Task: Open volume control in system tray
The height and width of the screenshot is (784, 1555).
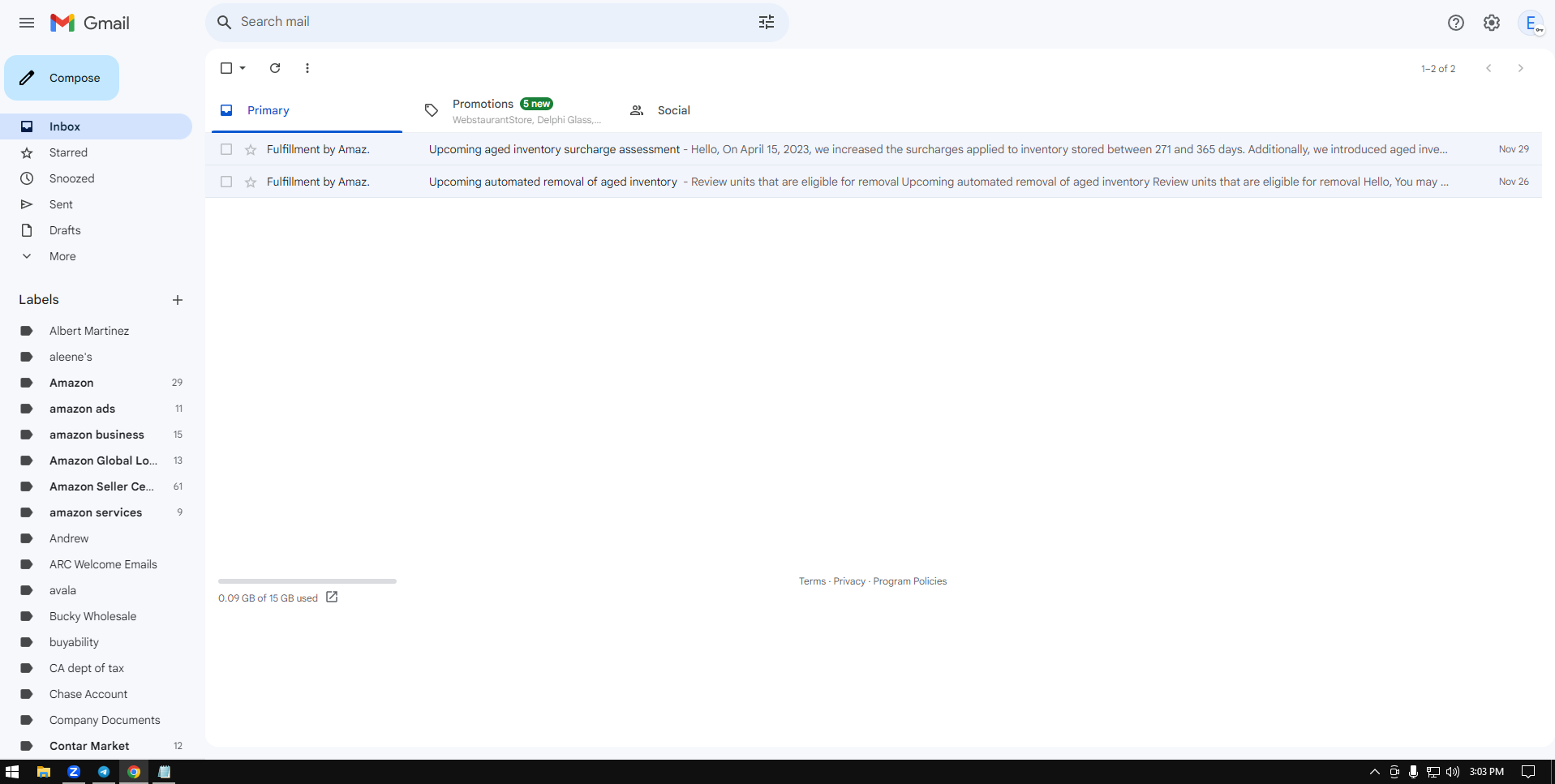Action: point(1453,772)
